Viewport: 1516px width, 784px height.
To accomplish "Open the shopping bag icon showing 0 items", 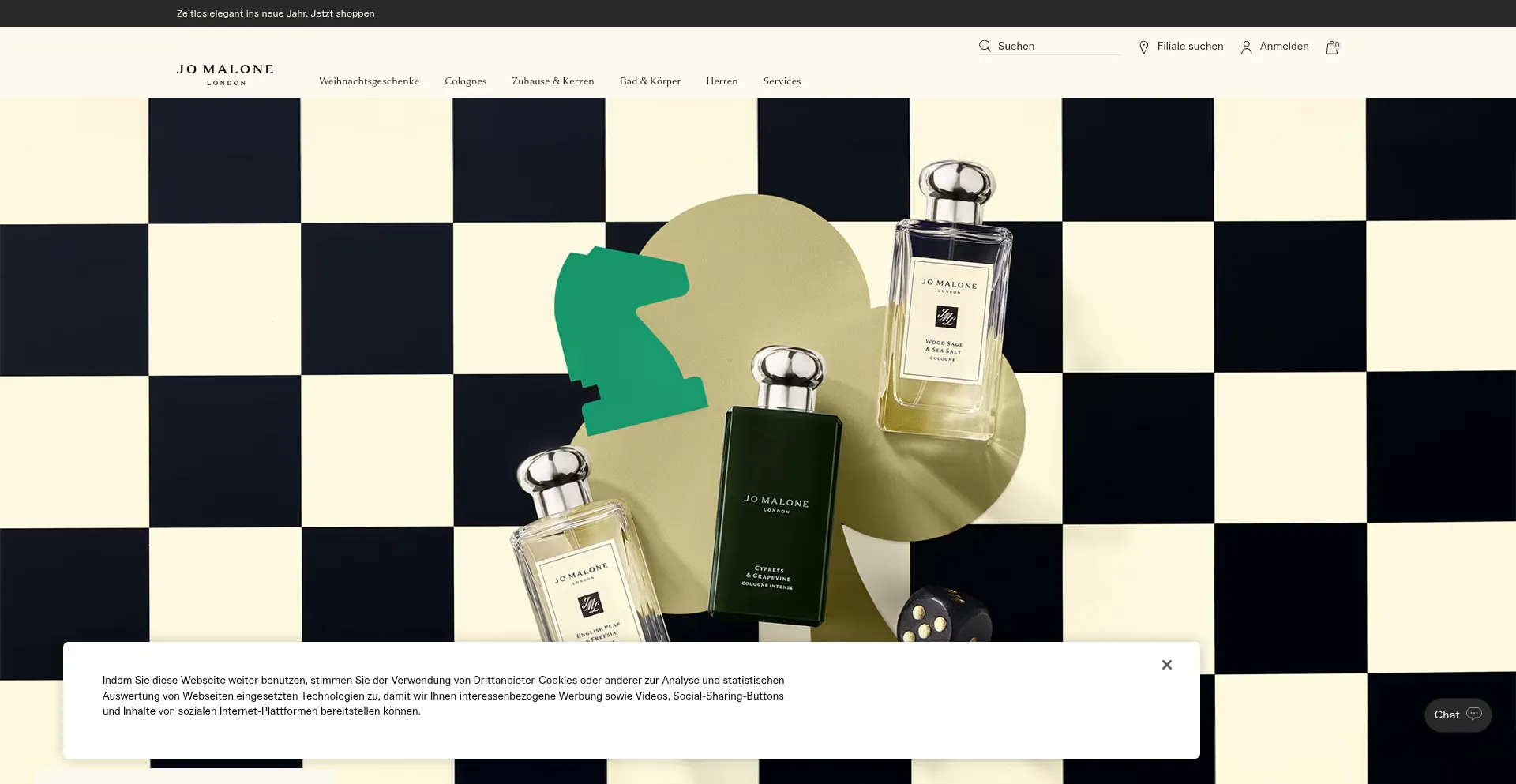I will [1331, 47].
